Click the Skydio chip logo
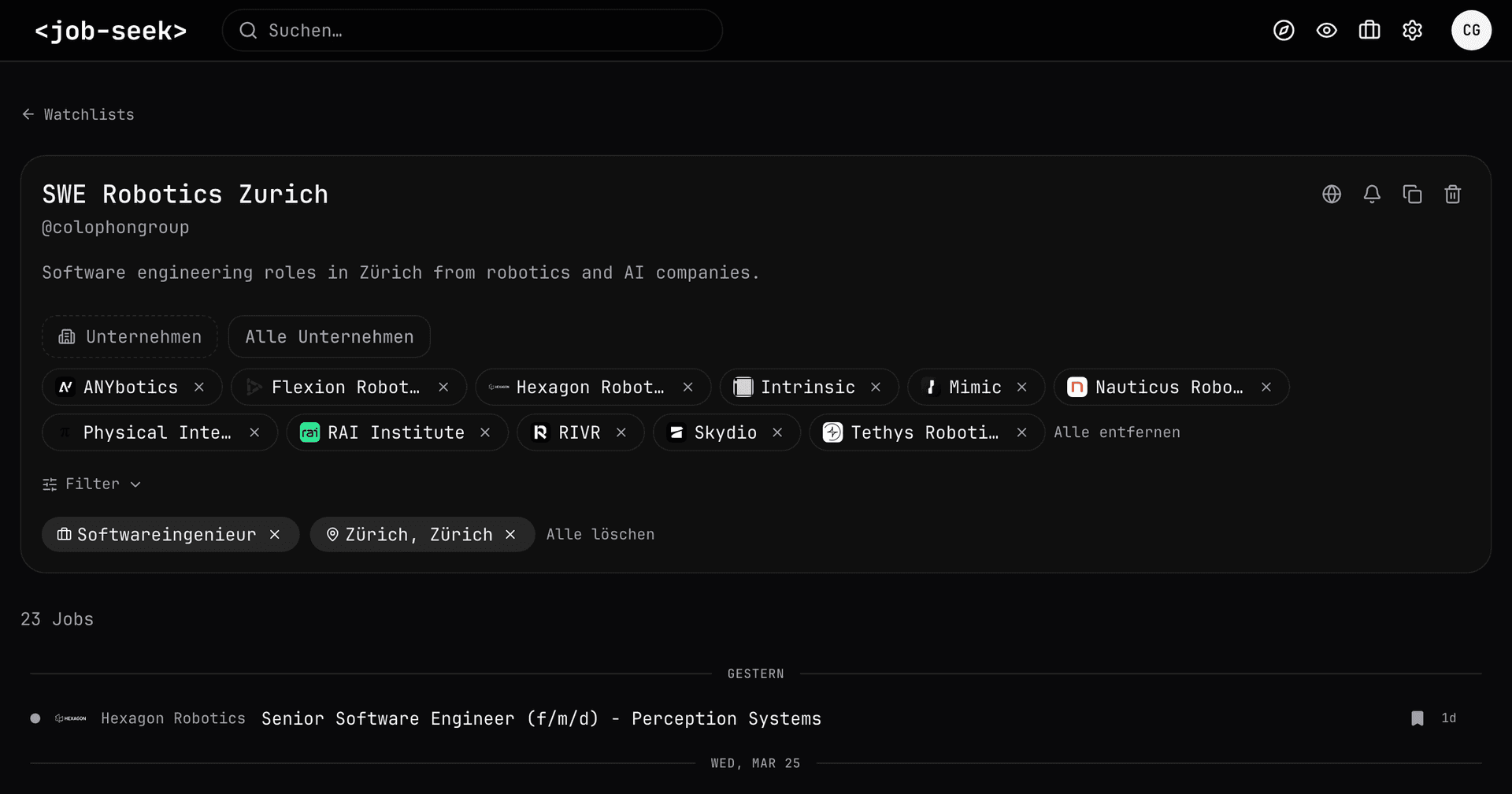Viewport: 1512px width, 794px height. coord(676,432)
